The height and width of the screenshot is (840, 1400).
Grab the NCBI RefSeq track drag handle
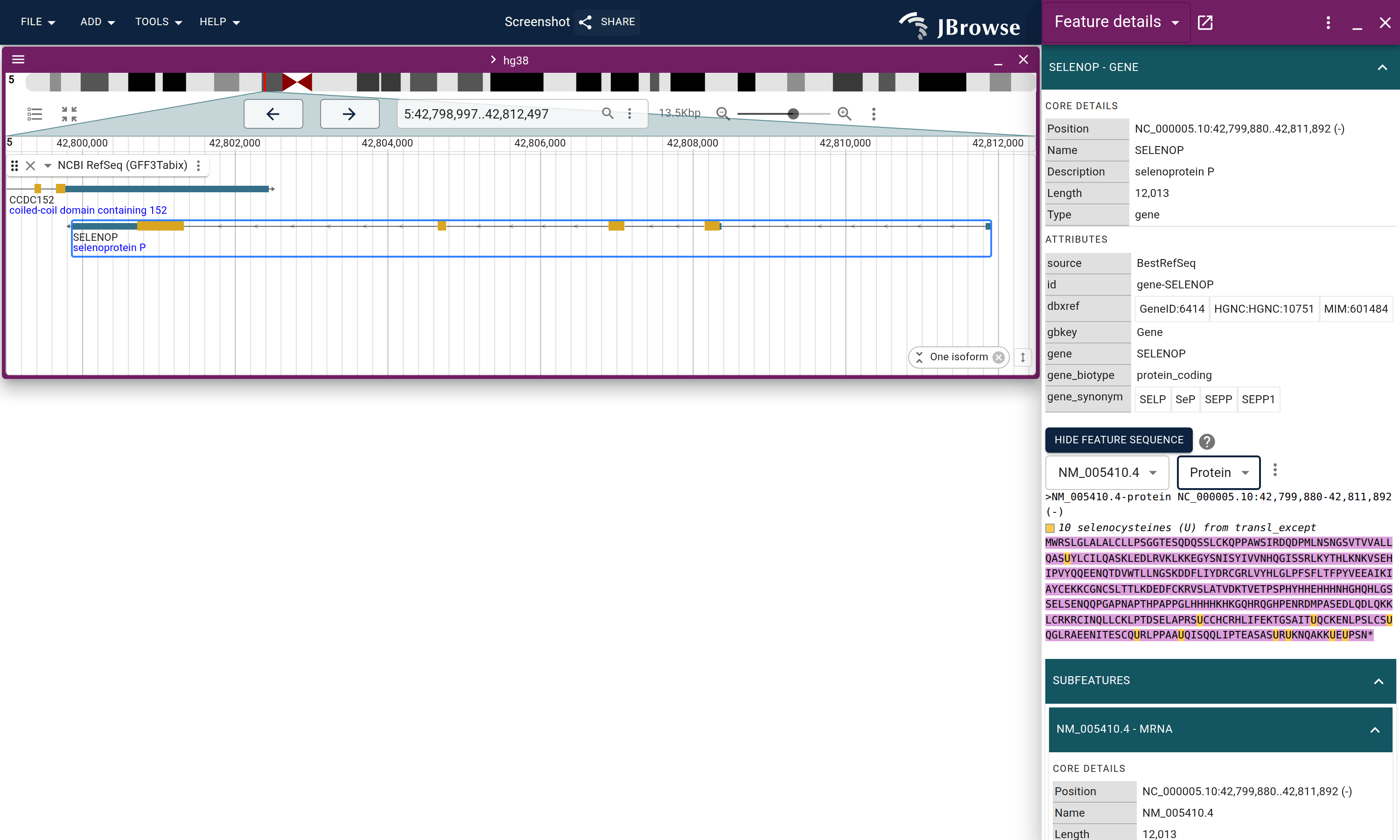point(15,165)
